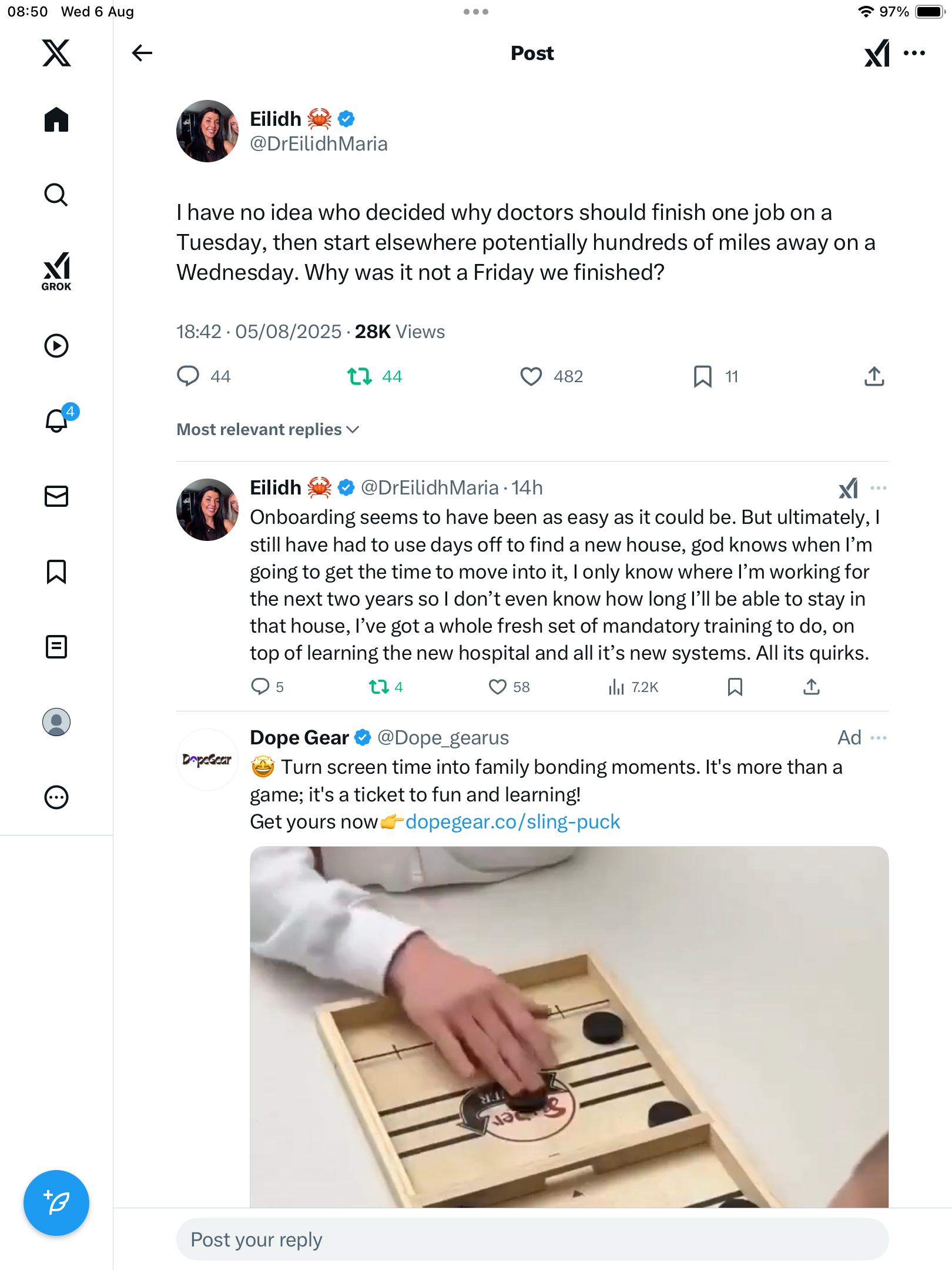Open Notifications bell with 4 badge
This screenshot has width=952, height=1270.
click(57, 420)
